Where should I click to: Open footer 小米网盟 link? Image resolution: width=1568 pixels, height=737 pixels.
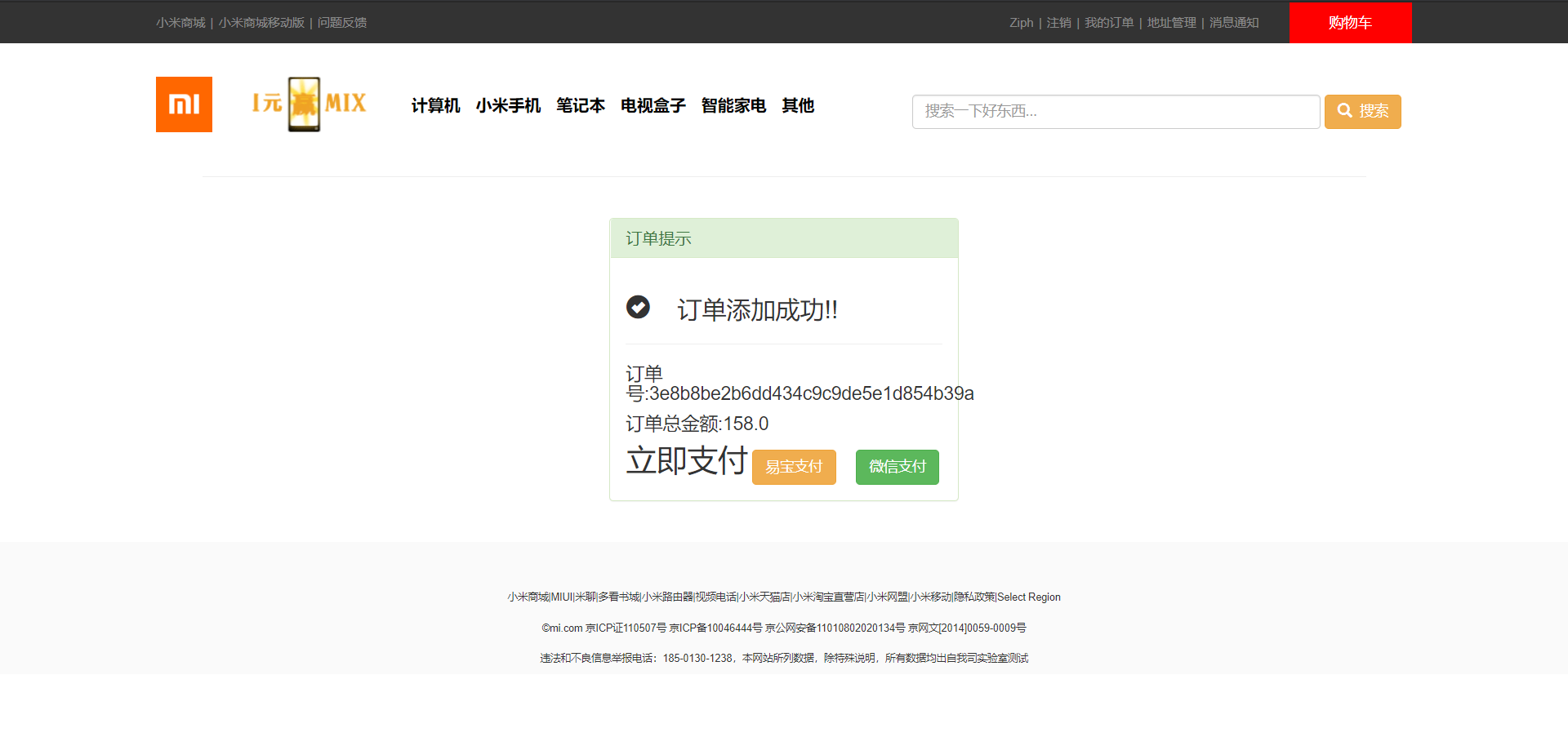click(x=888, y=597)
